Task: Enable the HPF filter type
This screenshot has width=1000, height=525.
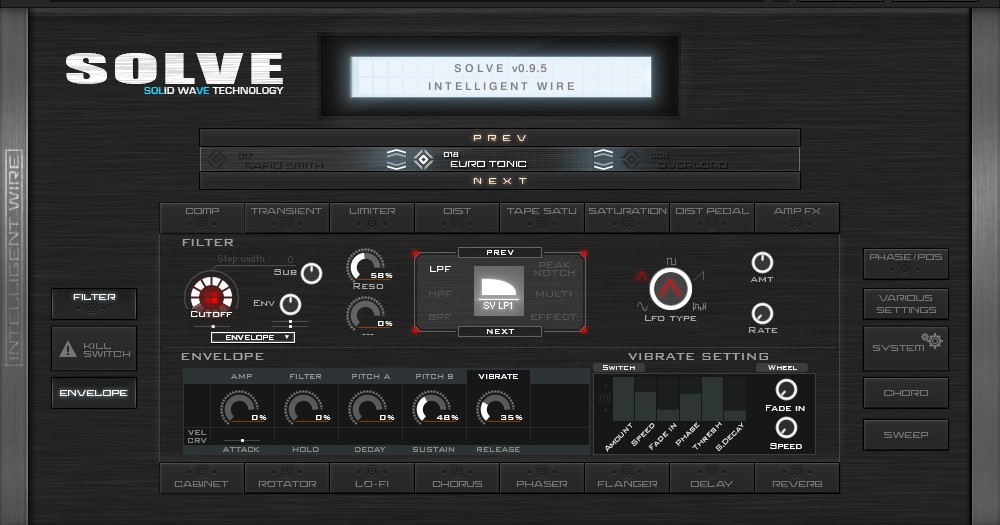Action: pyautogui.click(x=440, y=294)
